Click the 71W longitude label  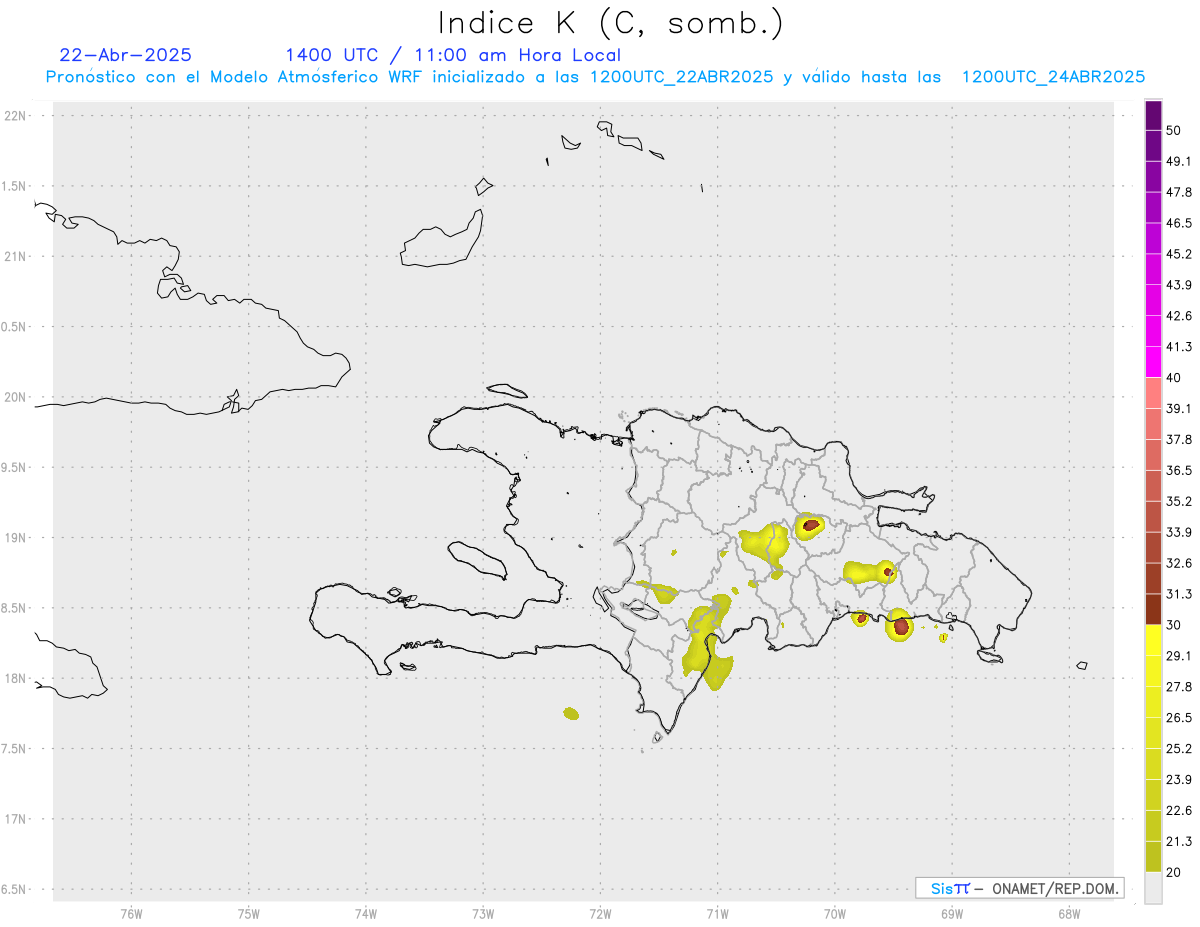tap(717, 913)
